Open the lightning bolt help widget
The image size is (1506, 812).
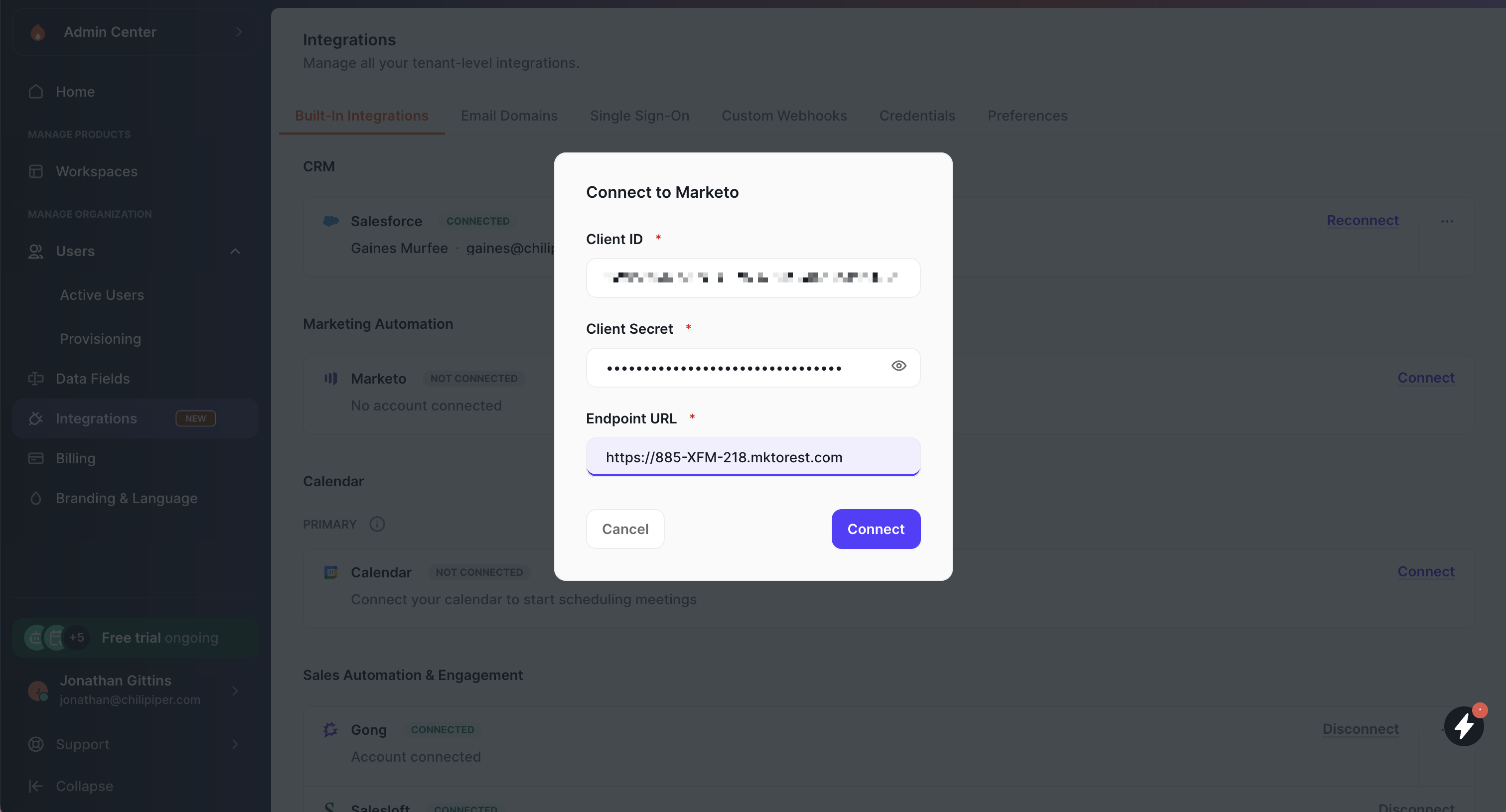tap(1463, 726)
